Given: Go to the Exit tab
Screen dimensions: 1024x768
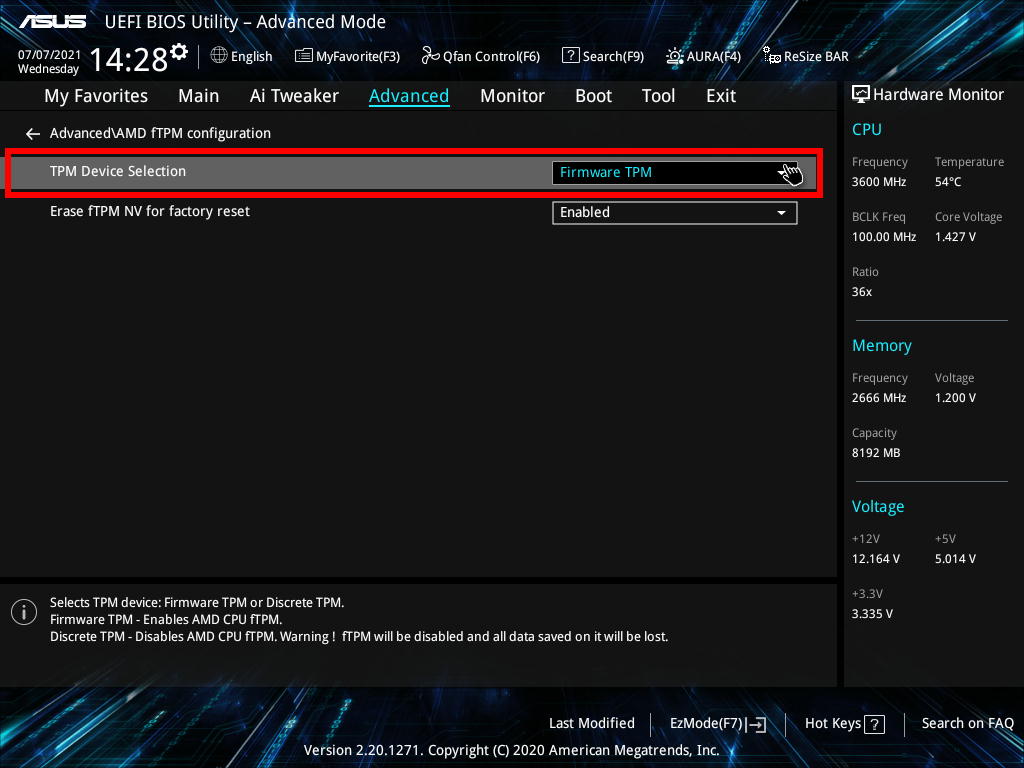Looking at the screenshot, I should pos(721,96).
